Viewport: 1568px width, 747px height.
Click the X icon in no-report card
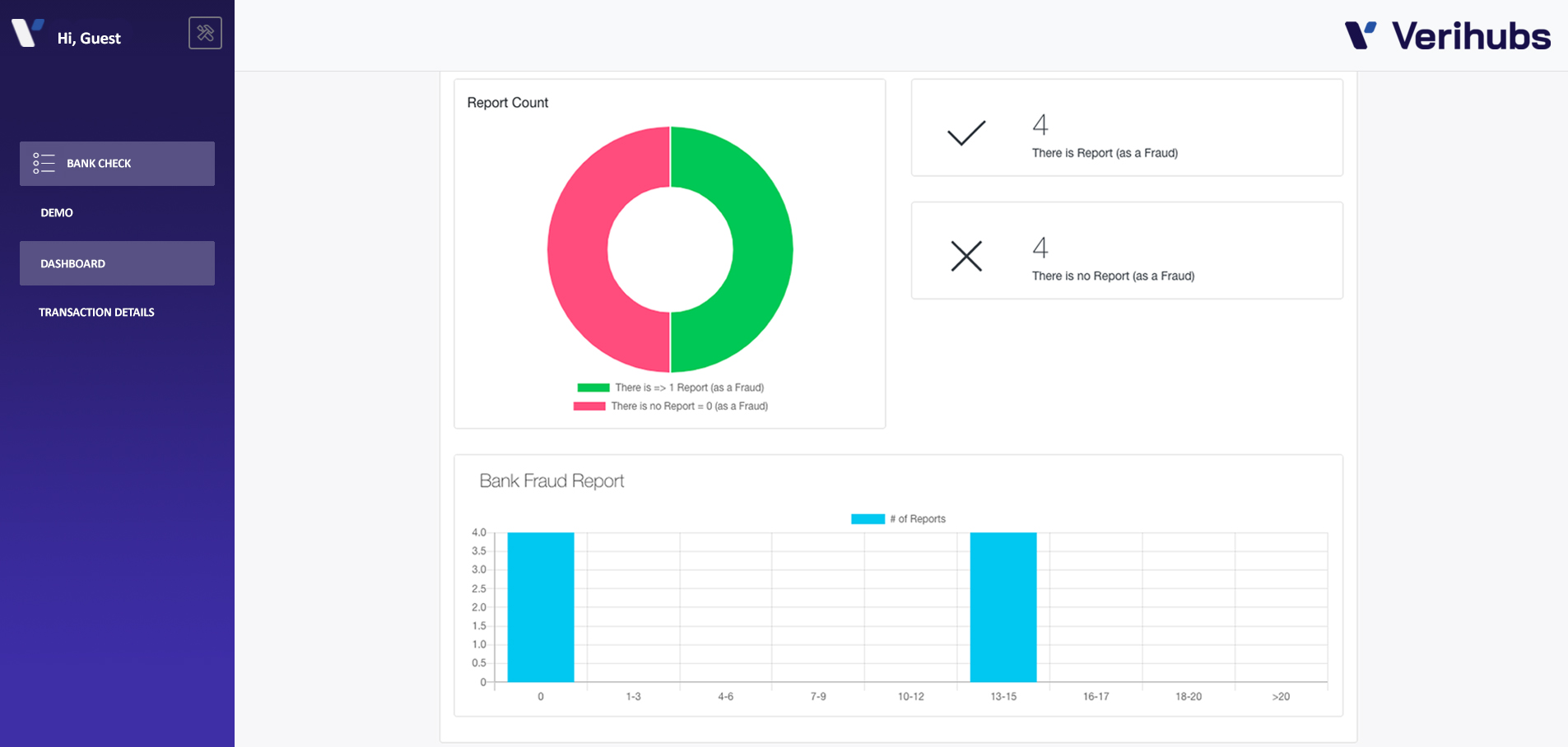[x=966, y=256]
